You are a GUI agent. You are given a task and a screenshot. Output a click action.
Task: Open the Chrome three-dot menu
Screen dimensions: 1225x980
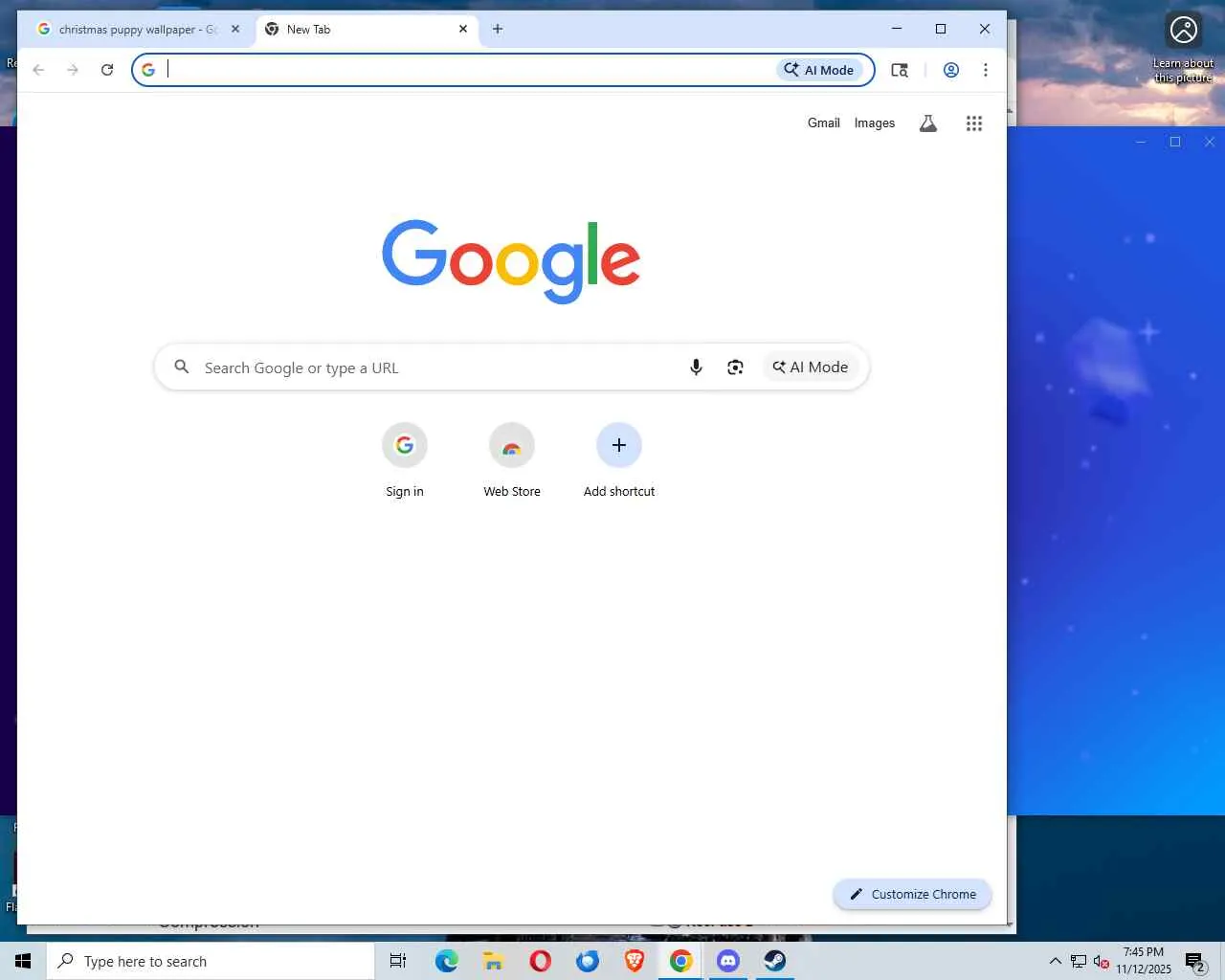coord(986,70)
